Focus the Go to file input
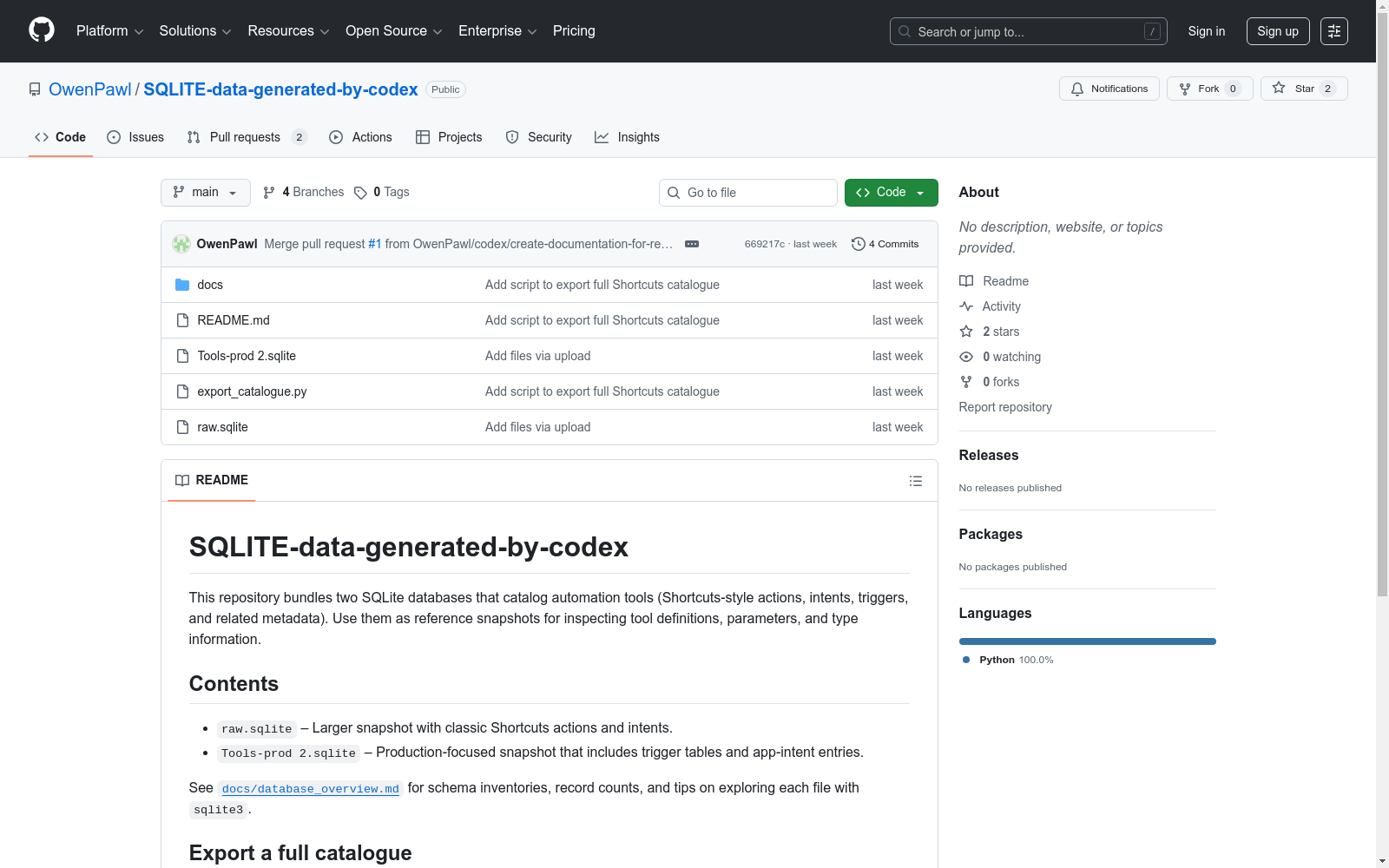 click(x=748, y=193)
